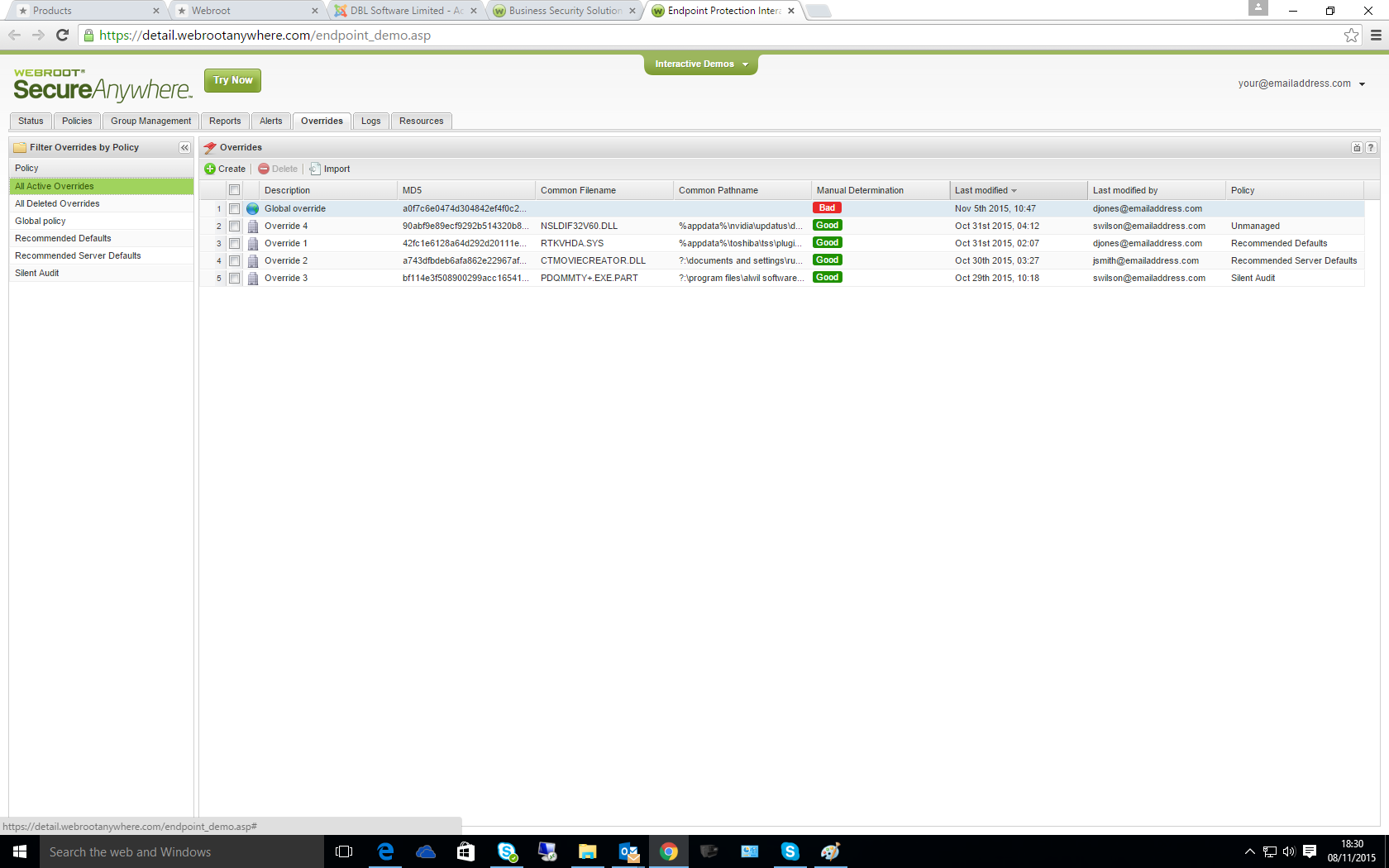This screenshot has height=868, width=1389.
Task: Select Silent Audit policy filter
Action: [x=101, y=273]
